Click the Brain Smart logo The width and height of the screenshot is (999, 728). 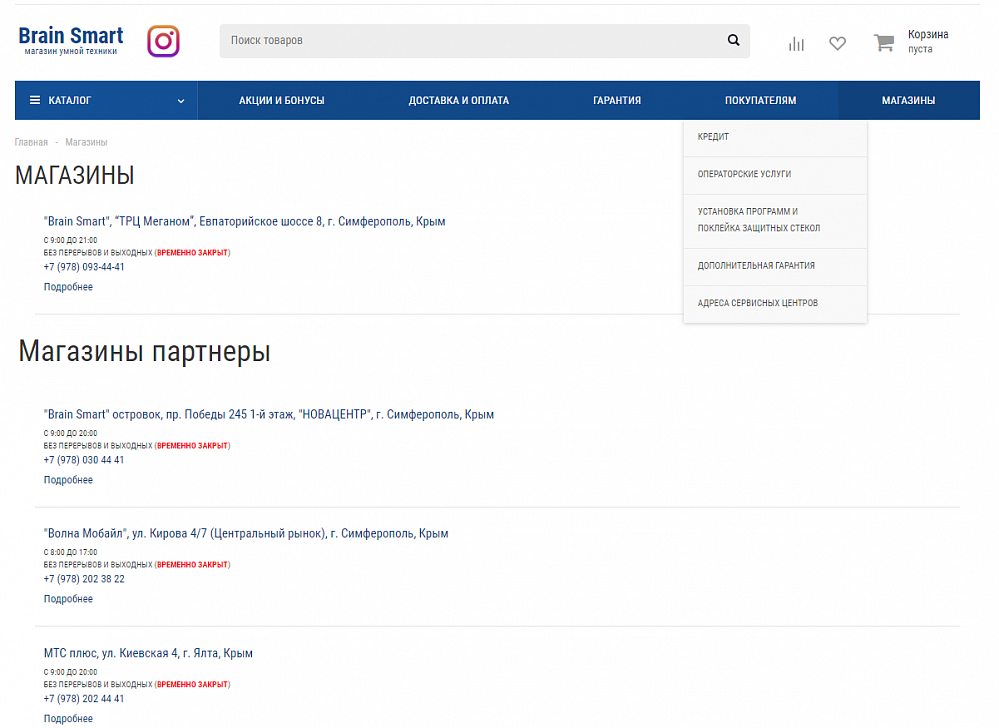71,41
